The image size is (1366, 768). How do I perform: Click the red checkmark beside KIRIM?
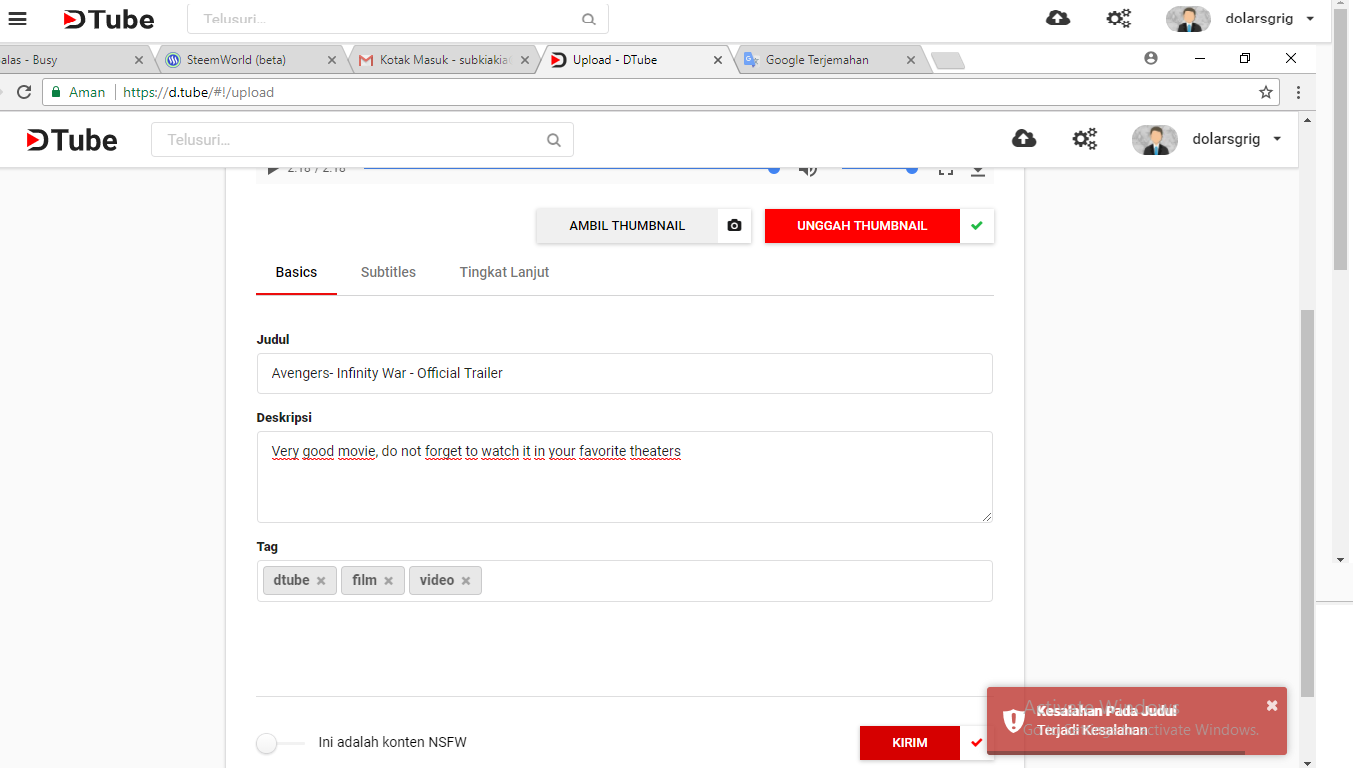(x=976, y=743)
